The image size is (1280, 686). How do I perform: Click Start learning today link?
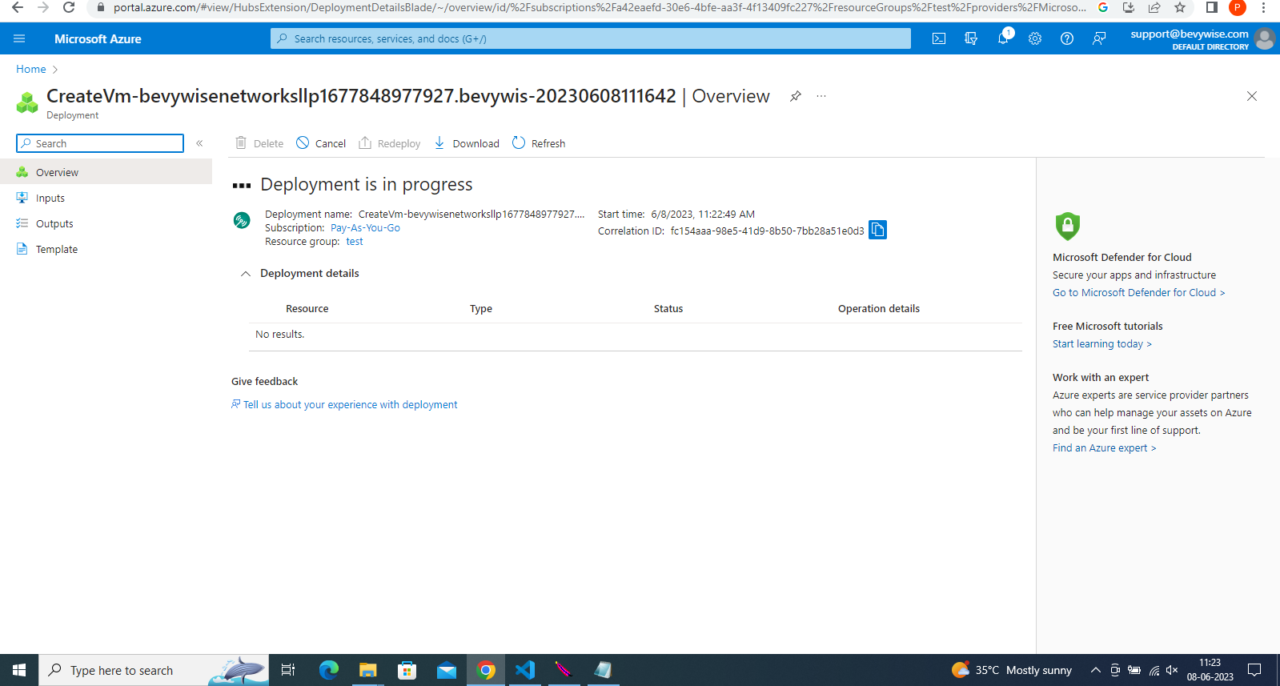tap(1102, 344)
